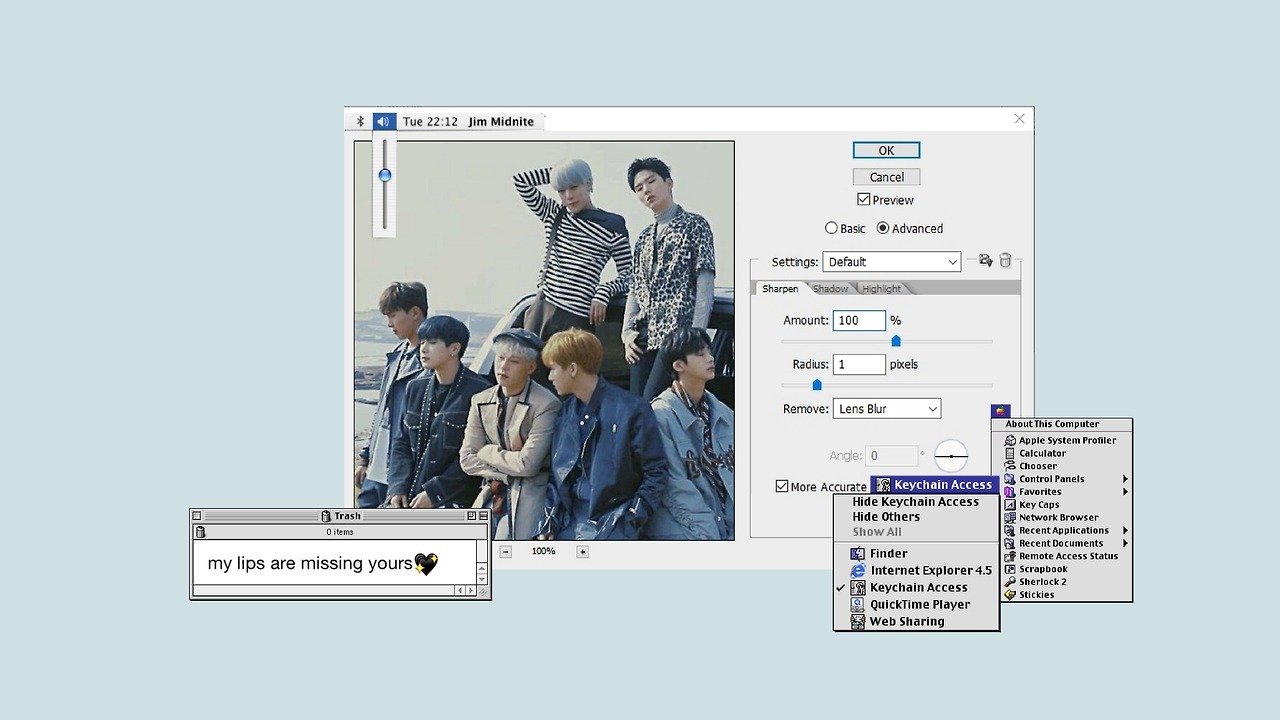The image size is (1280, 720).
Task: Expand the Control Panels submenu
Action: pyautogui.click(x=1052, y=479)
